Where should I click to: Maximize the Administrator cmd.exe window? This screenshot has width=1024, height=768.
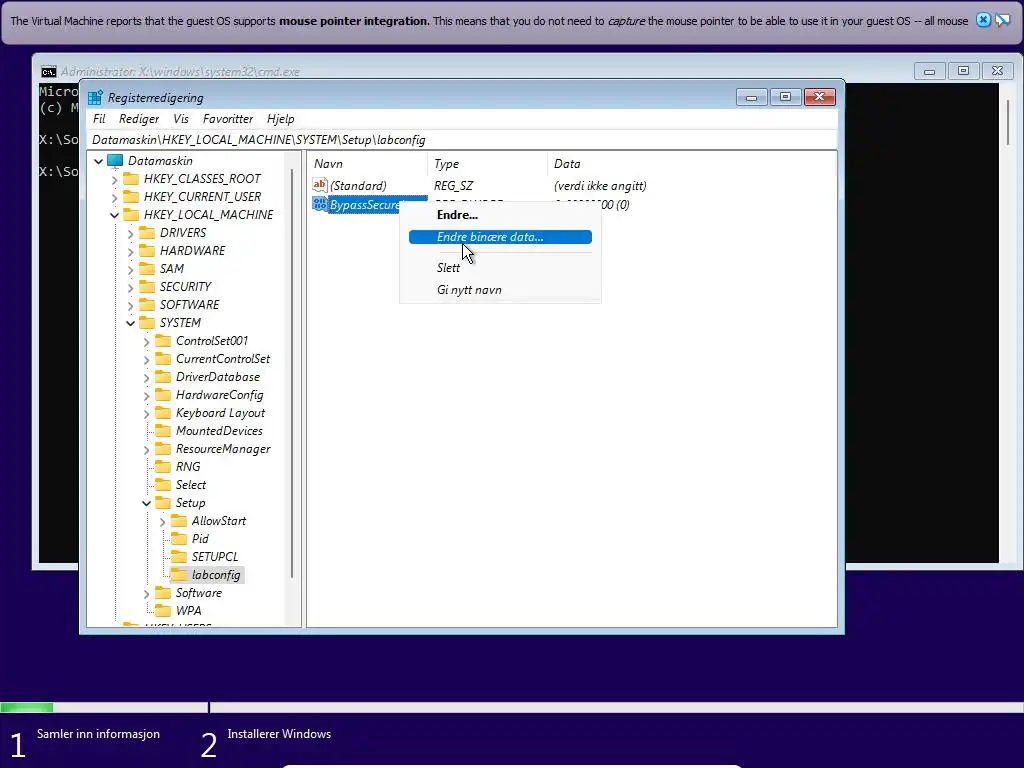963,71
